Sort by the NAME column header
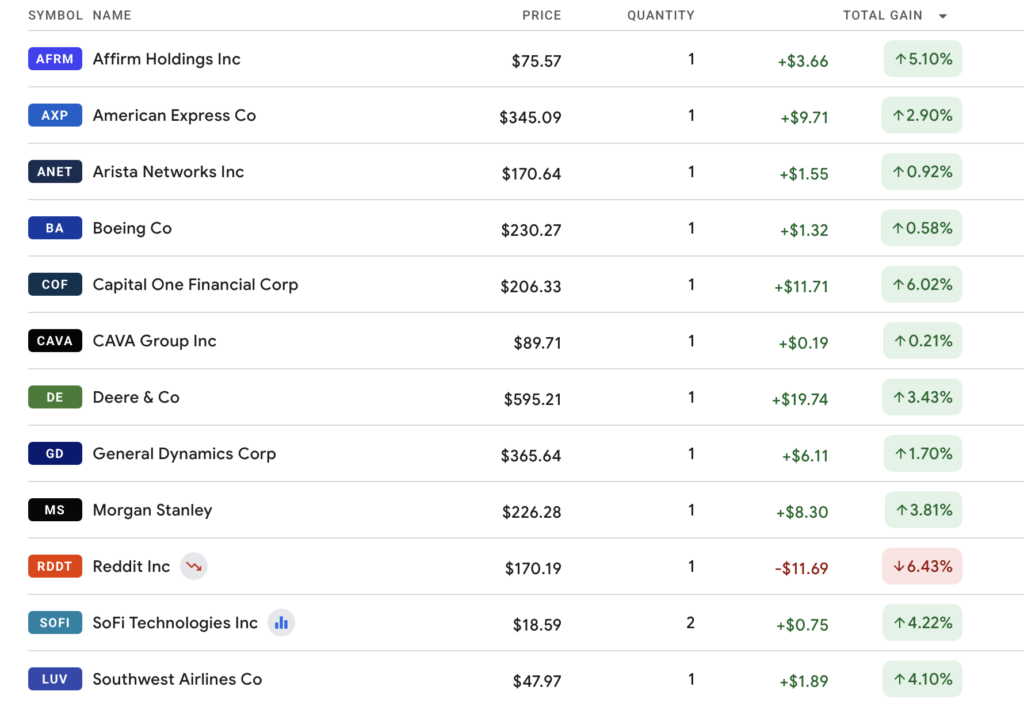This screenshot has width=1024, height=718. pos(112,15)
